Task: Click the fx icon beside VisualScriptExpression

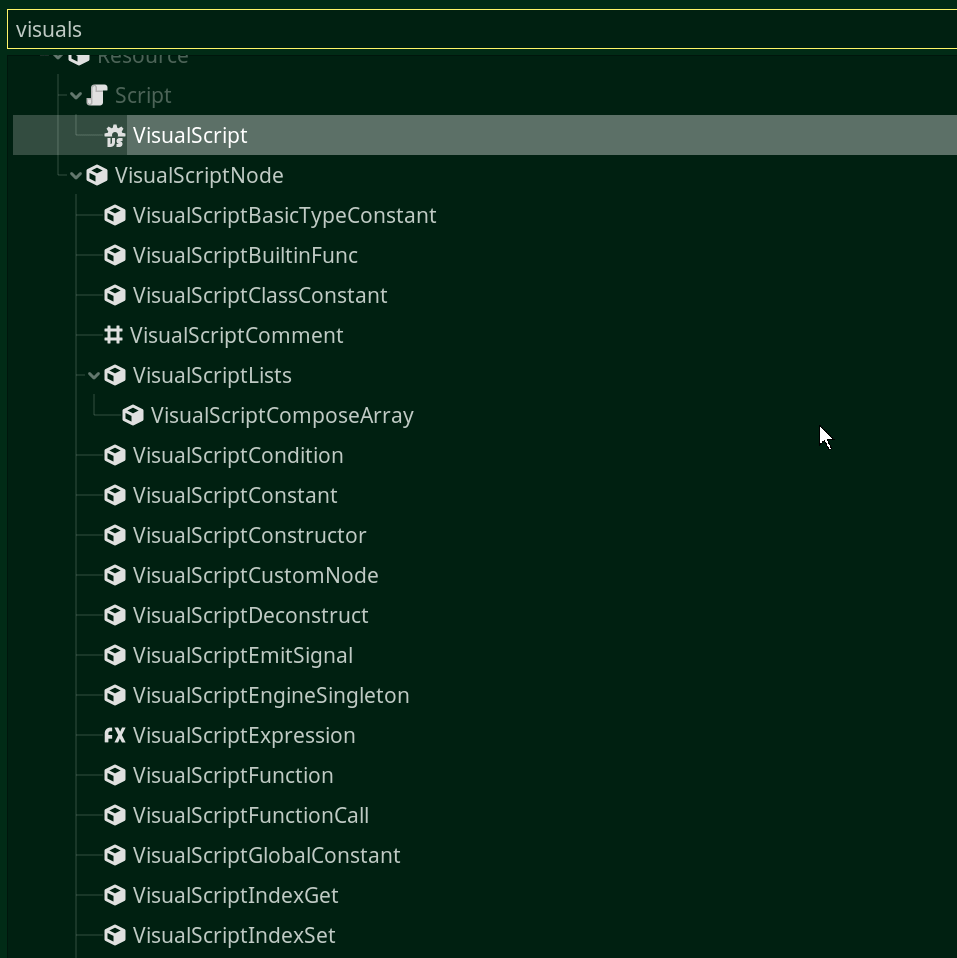Action: point(114,735)
